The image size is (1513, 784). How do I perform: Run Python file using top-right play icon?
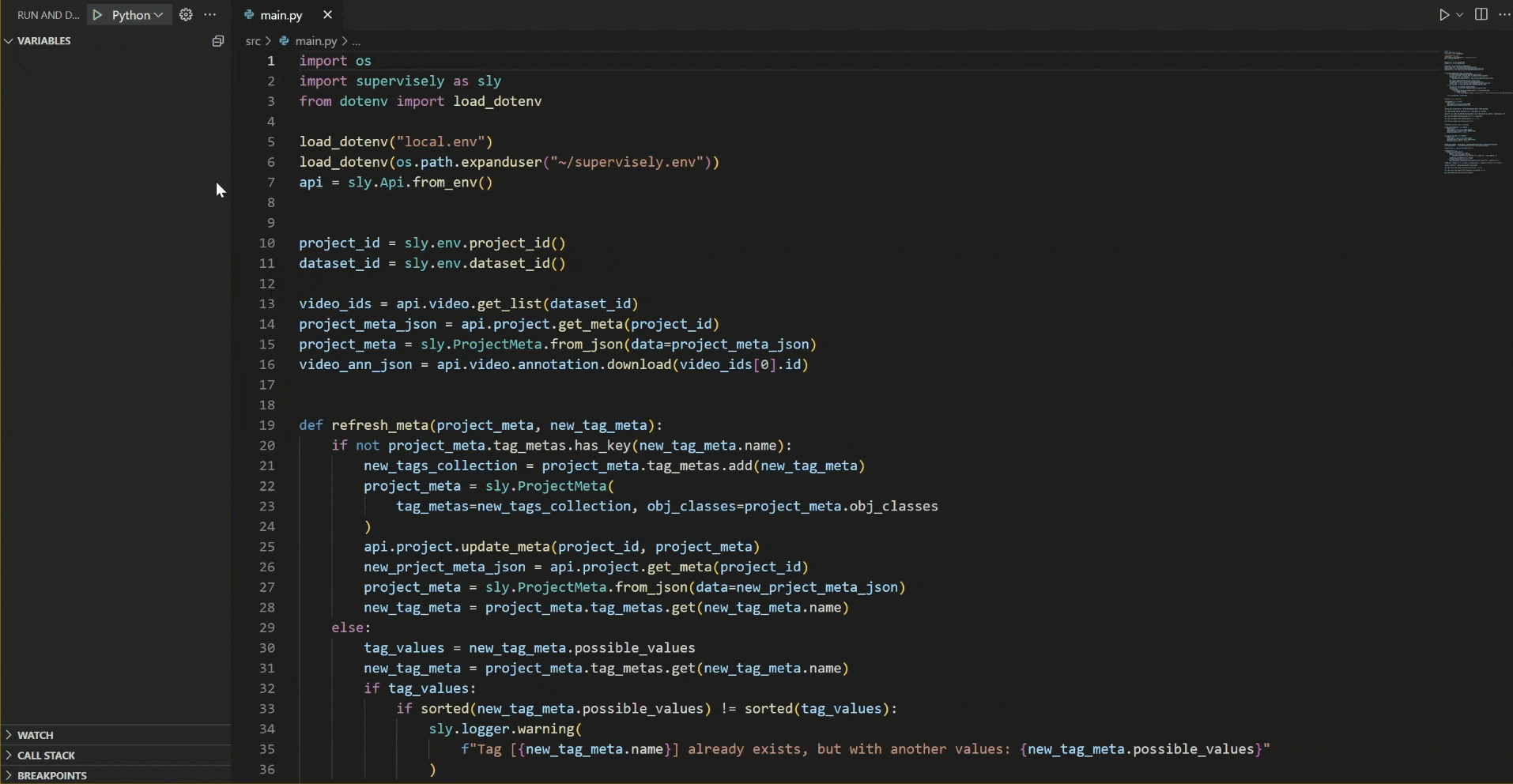point(1443,15)
